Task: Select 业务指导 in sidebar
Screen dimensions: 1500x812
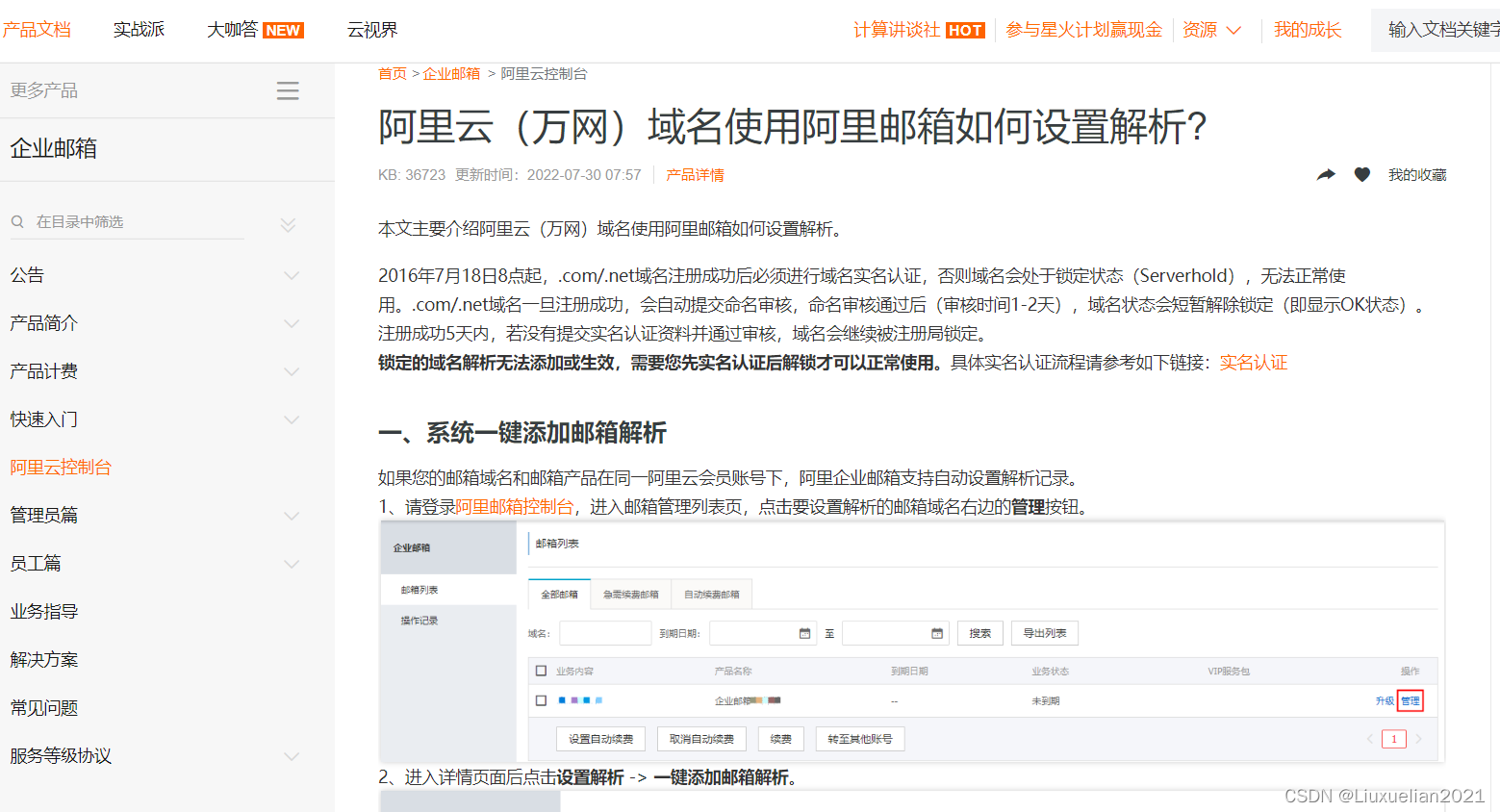Action: pos(44,612)
